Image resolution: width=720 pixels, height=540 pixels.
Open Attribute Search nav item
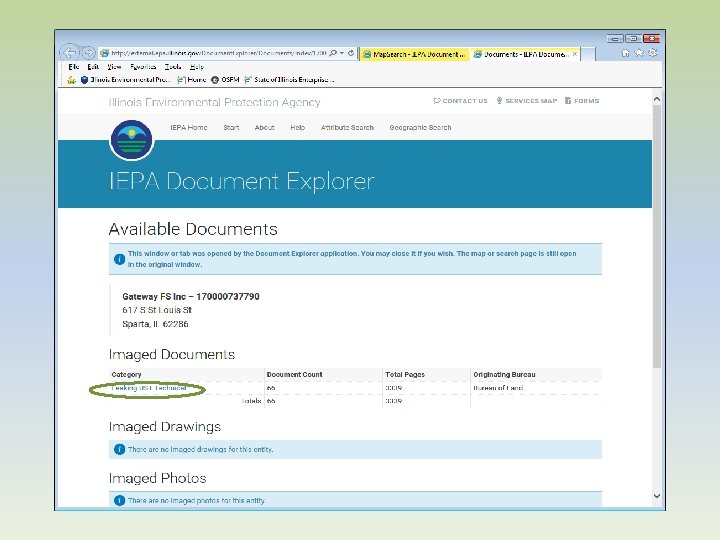coord(347,128)
